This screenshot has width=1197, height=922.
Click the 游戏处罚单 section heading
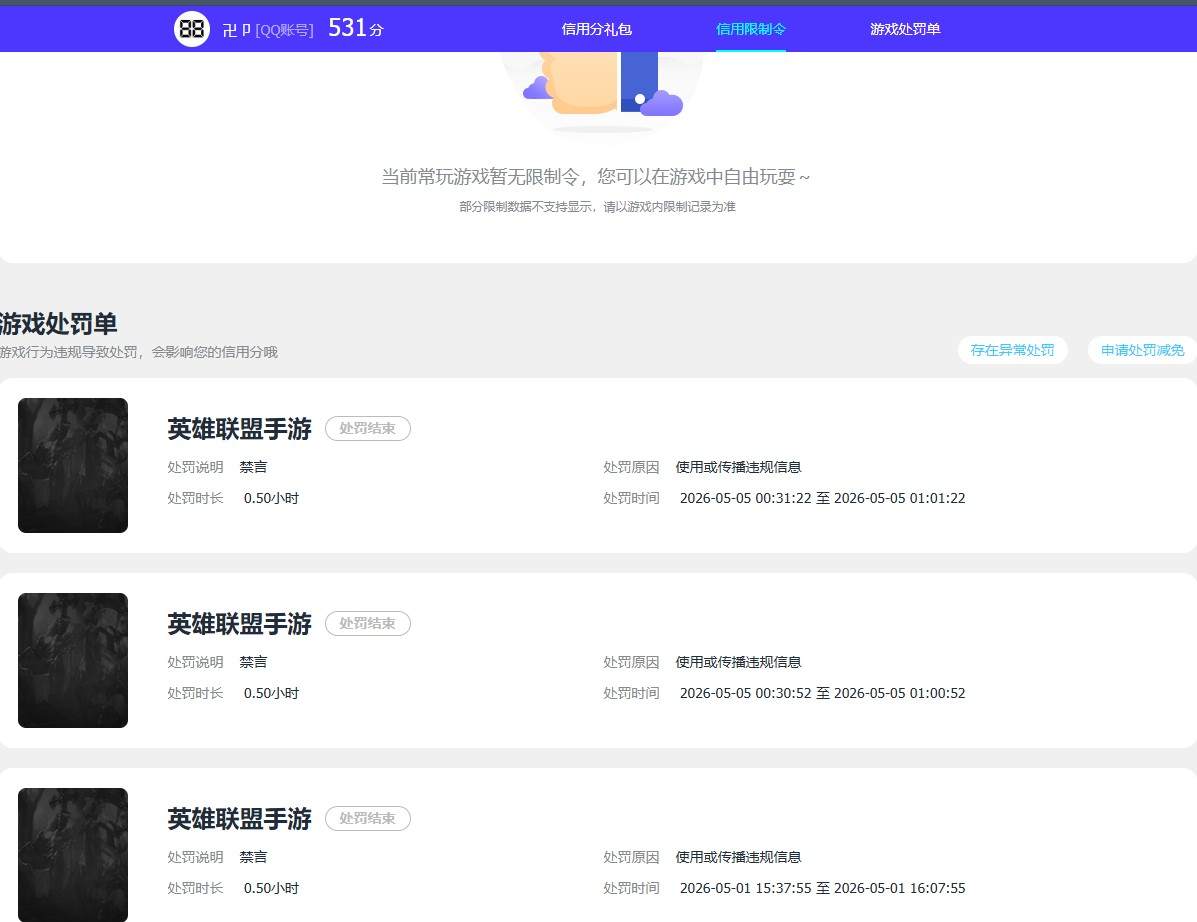(x=58, y=324)
